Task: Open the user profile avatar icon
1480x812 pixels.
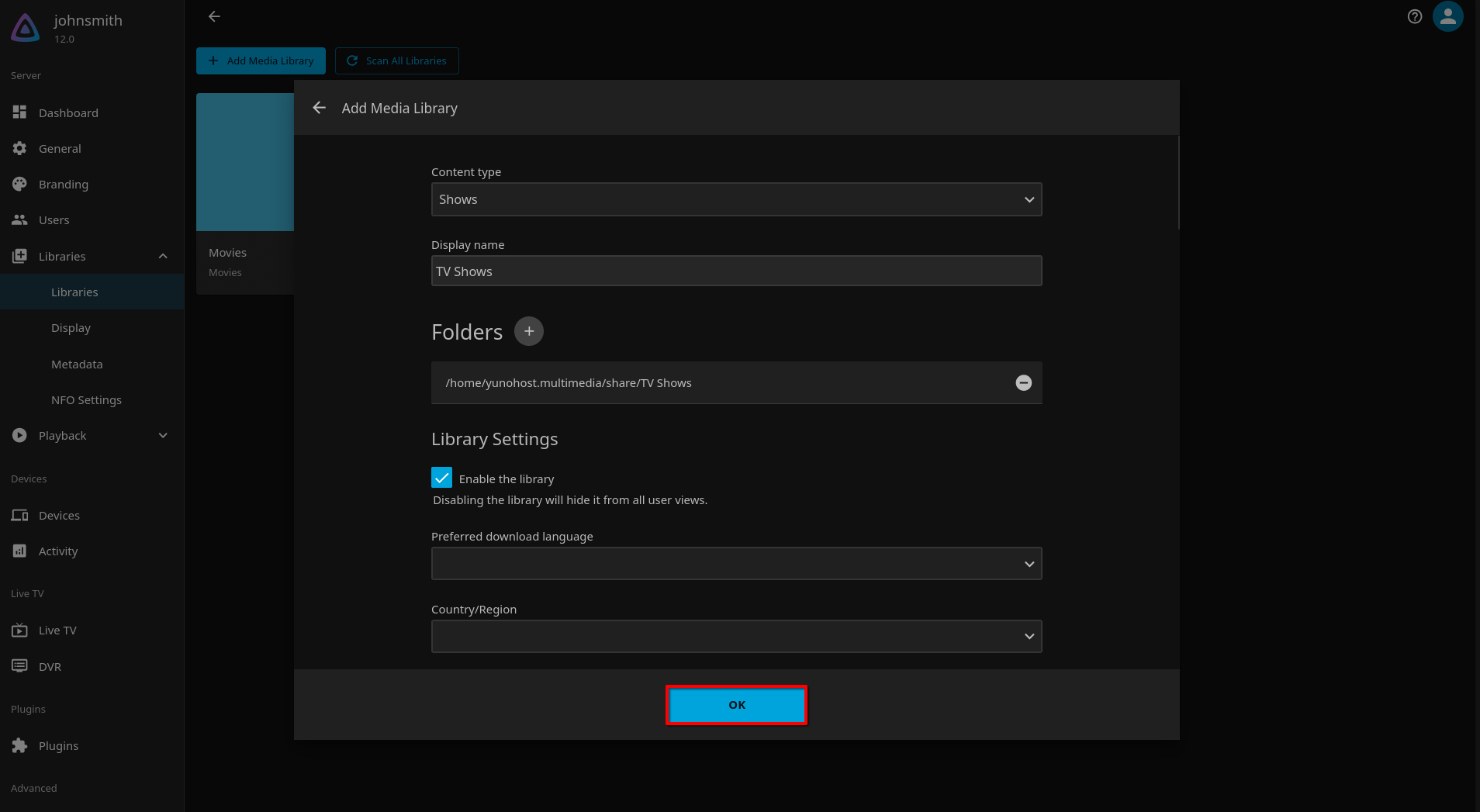Action: (x=1447, y=16)
